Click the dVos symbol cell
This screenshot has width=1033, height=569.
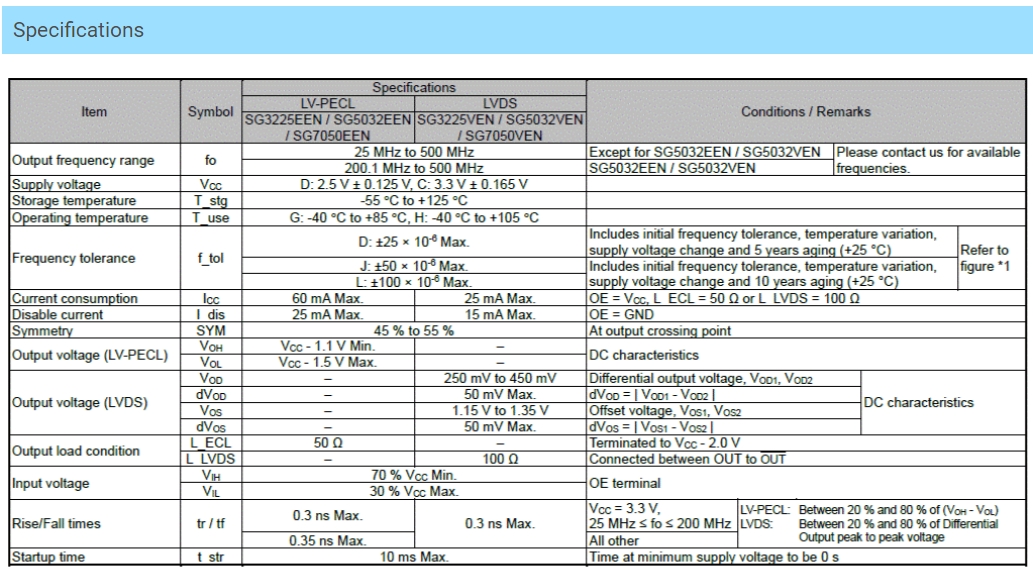(x=210, y=427)
